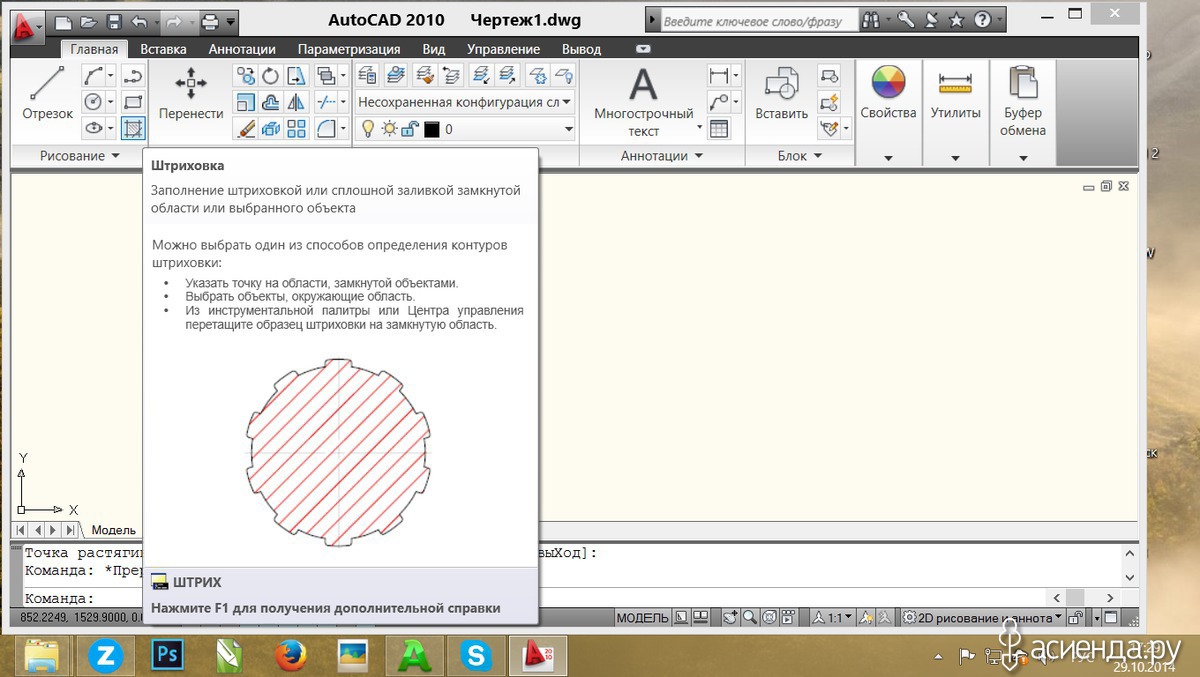Select the Mirror tool icon
Screen dimensions: 1200x677
[x=296, y=102]
